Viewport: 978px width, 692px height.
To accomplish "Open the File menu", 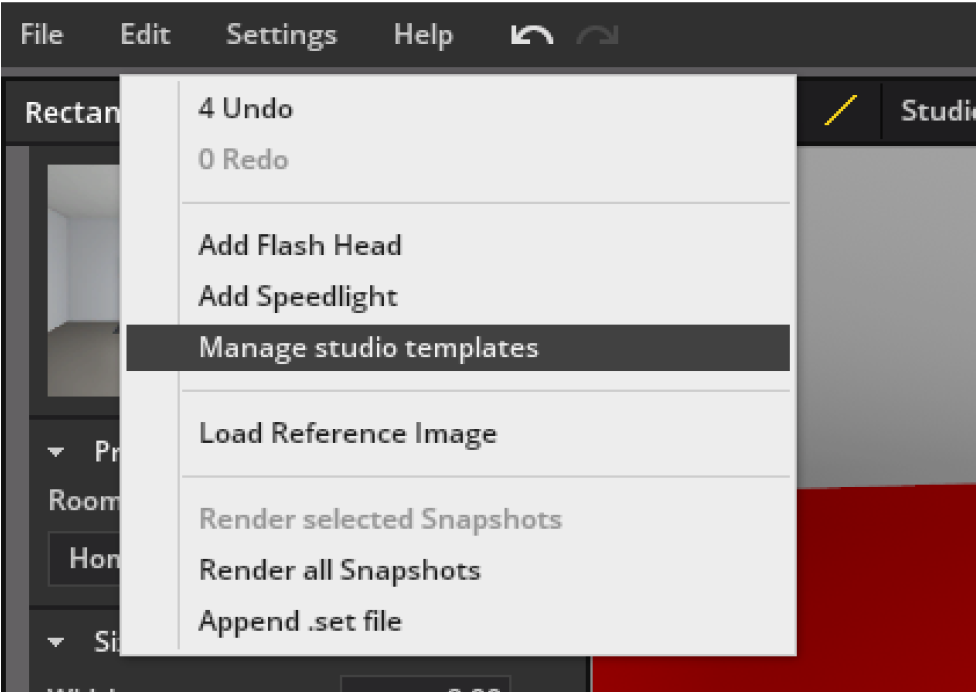I will (41, 35).
